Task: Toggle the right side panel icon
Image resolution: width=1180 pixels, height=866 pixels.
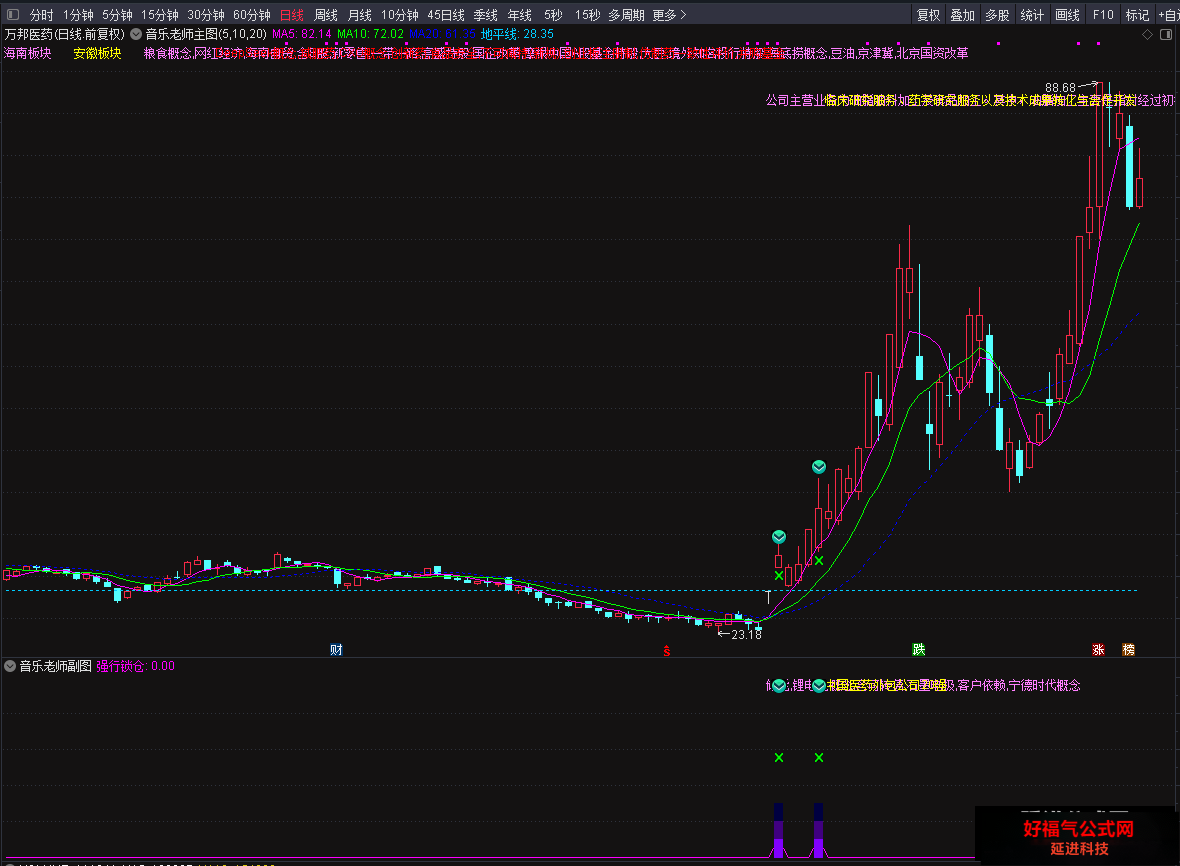Action: tap(1166, 35)
